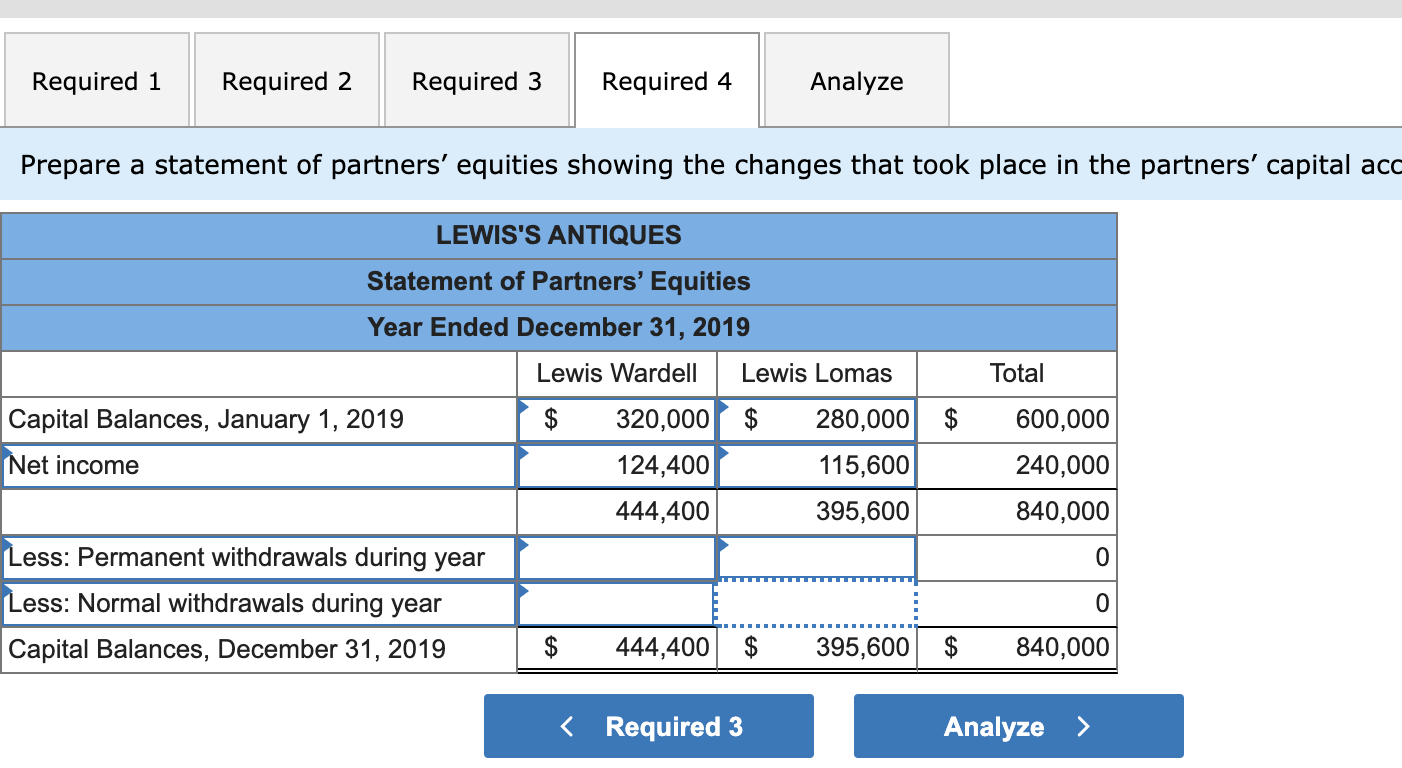Select the Required 3 tab
Image resolution: width=1402 pixels, height=768 pixels.
477,81
